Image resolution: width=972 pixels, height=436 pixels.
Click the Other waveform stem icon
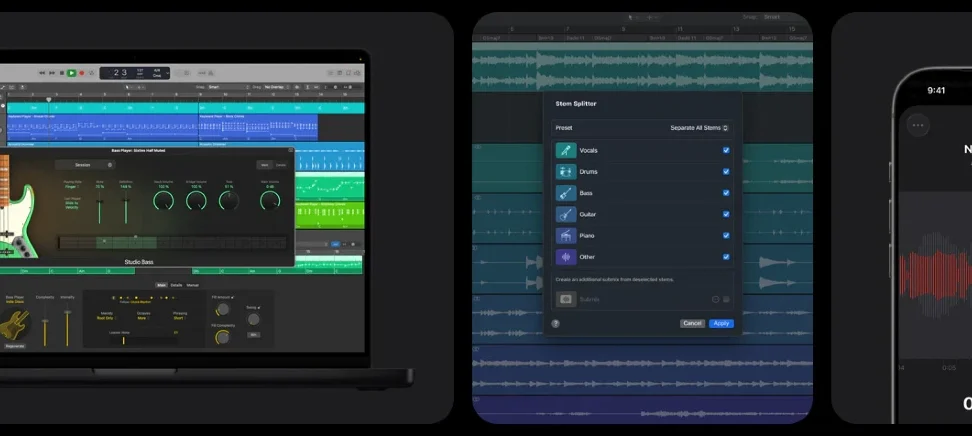pyautogui.click(x=566, y=257)
